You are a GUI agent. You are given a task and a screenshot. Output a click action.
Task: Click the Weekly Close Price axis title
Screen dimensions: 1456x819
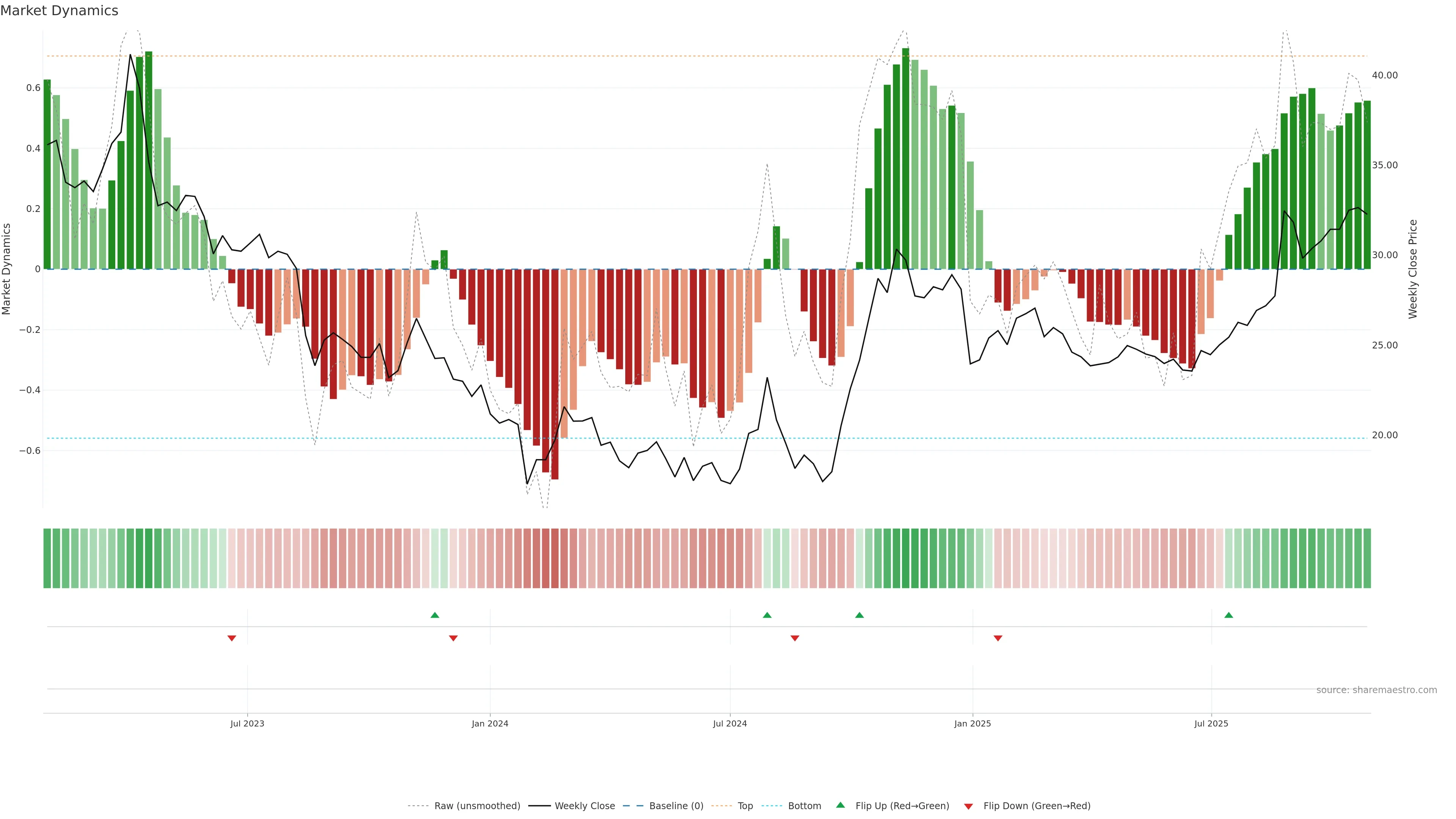tap(1413, 269)
